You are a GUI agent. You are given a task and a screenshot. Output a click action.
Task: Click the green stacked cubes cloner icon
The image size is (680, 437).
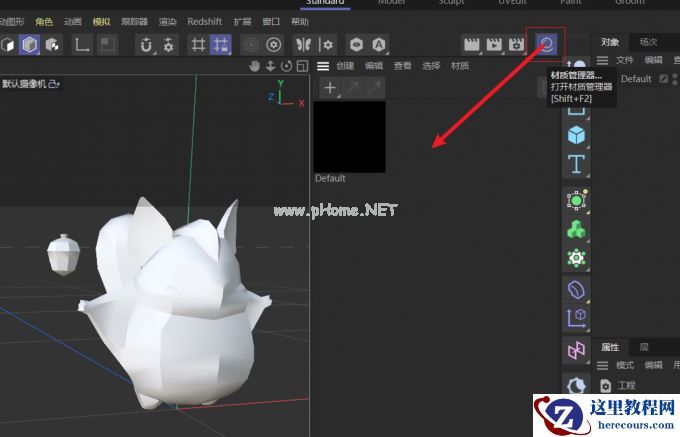tap(576, 229)
